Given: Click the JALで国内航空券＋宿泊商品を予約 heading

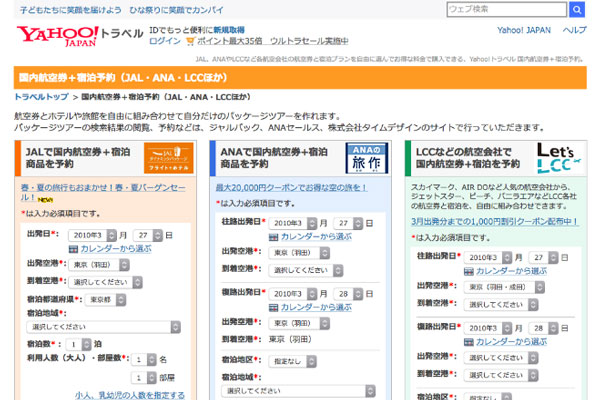Looking at the screenshot, I should pyautogui.click(x=78, y=158).
